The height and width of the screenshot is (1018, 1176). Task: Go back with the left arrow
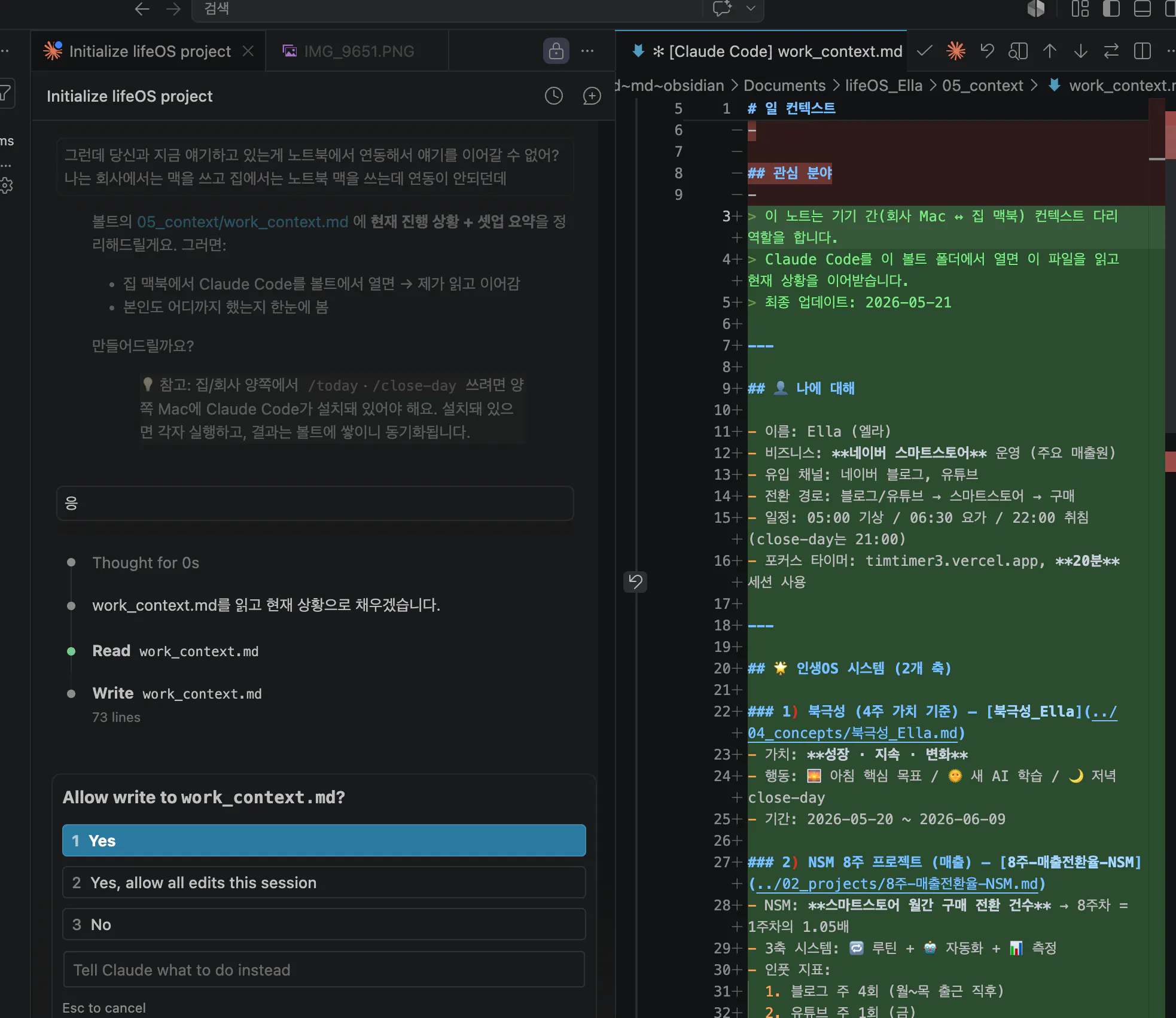[142, 9]
